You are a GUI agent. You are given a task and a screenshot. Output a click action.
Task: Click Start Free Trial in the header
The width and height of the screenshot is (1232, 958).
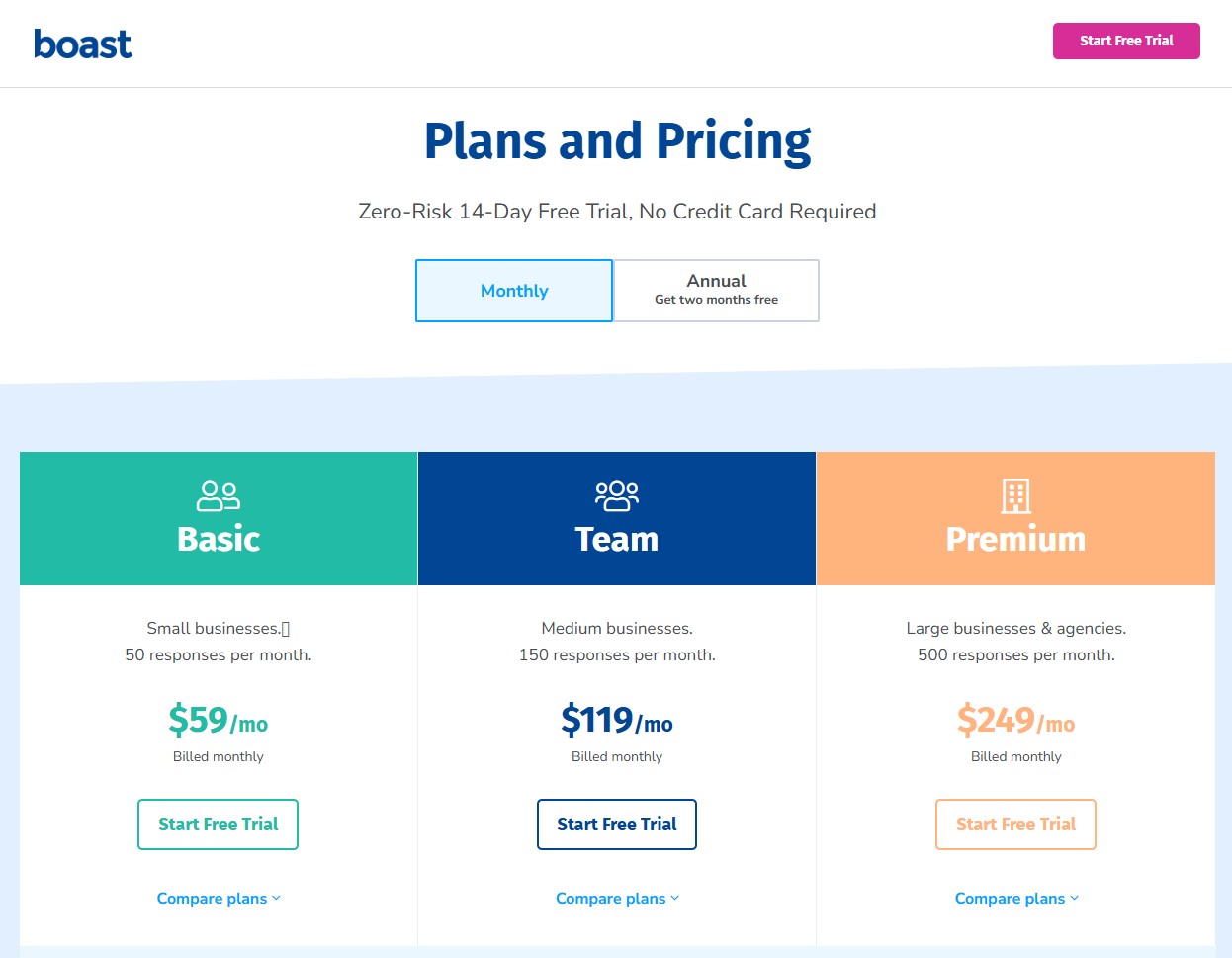[1126, 42]
